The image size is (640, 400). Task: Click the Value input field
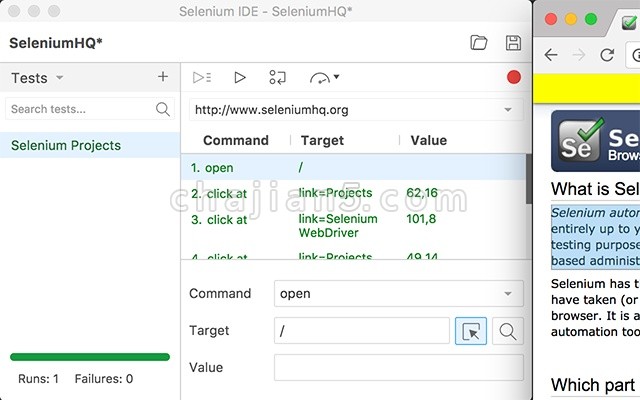(398, 367)
